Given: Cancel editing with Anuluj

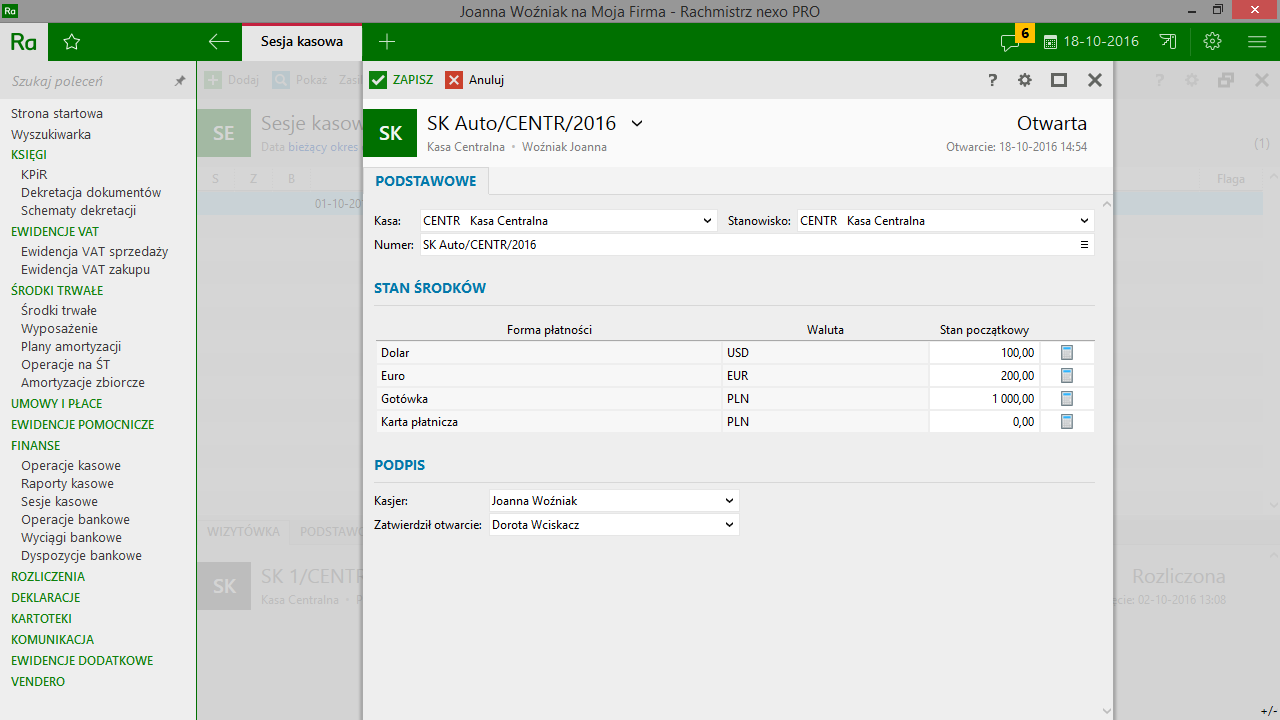Looking at the screenshot, I should coord(475,80).
